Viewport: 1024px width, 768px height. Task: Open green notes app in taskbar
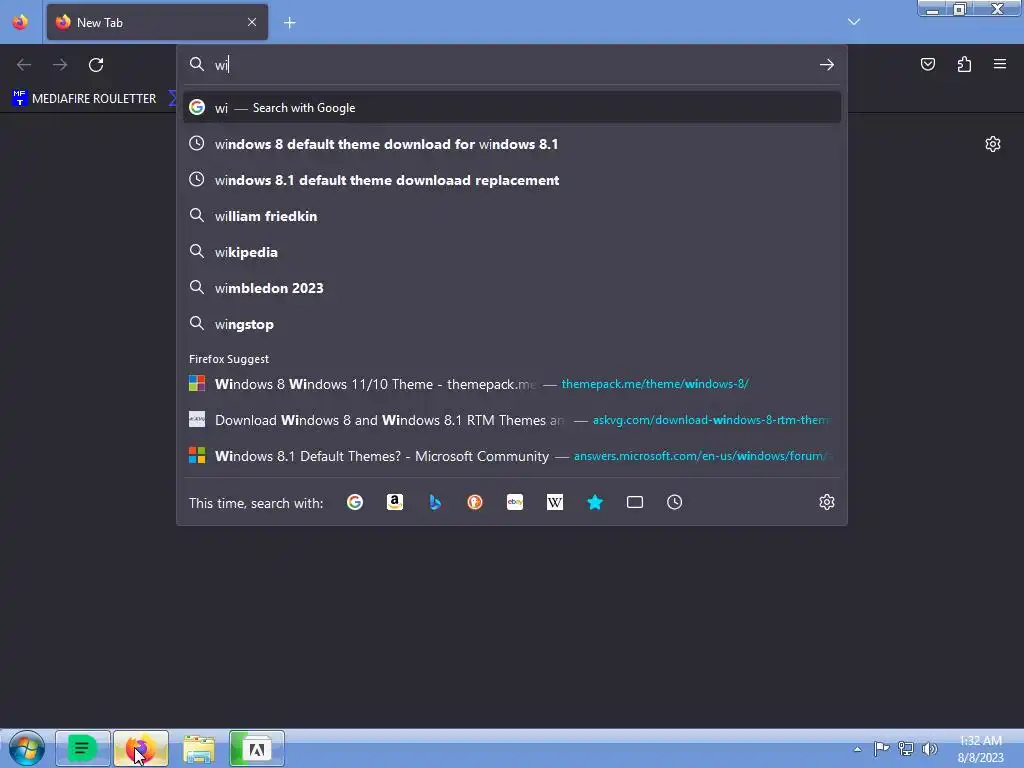82,748
